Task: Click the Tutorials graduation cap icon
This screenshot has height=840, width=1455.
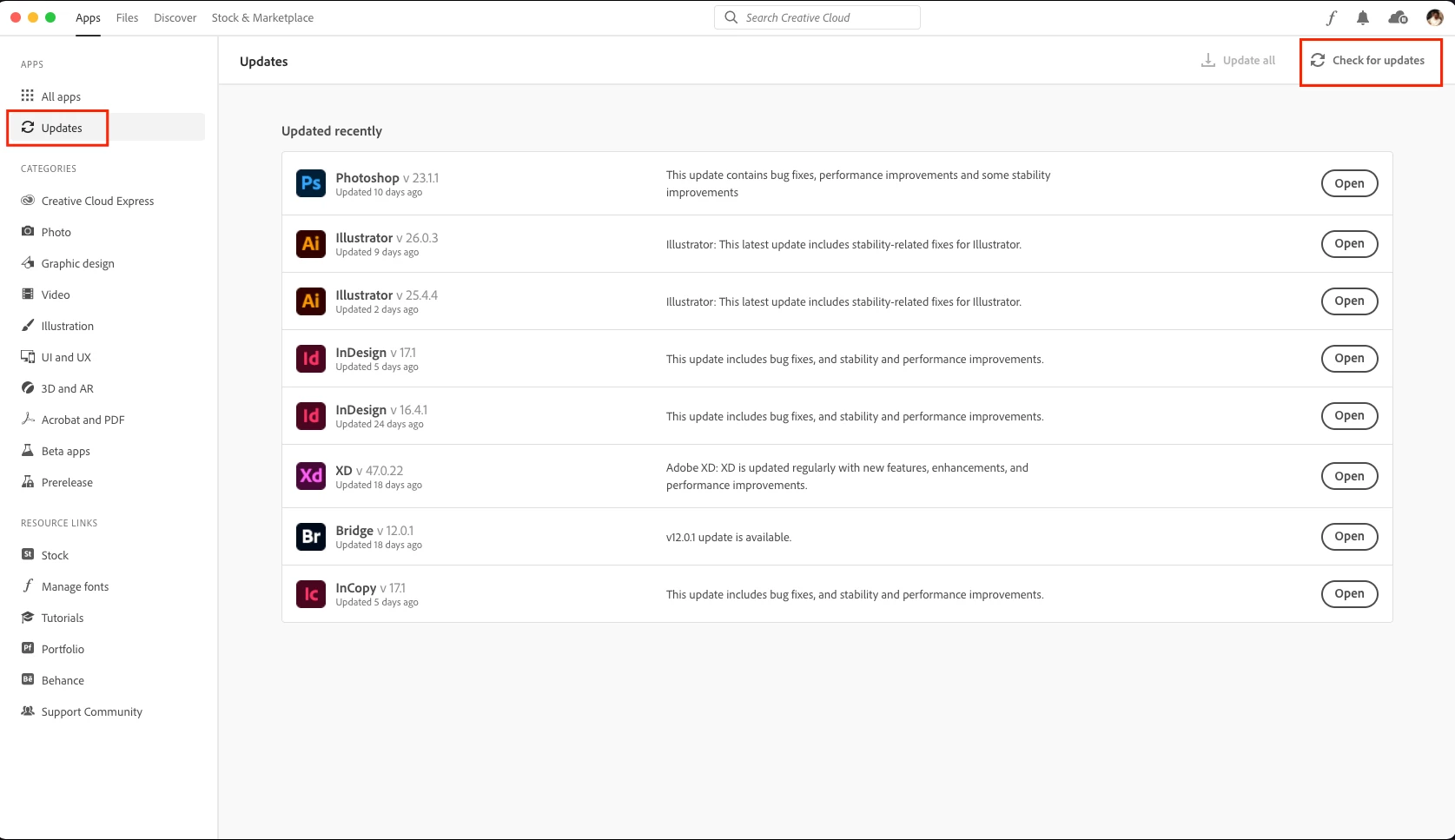Action: point(28,617)
